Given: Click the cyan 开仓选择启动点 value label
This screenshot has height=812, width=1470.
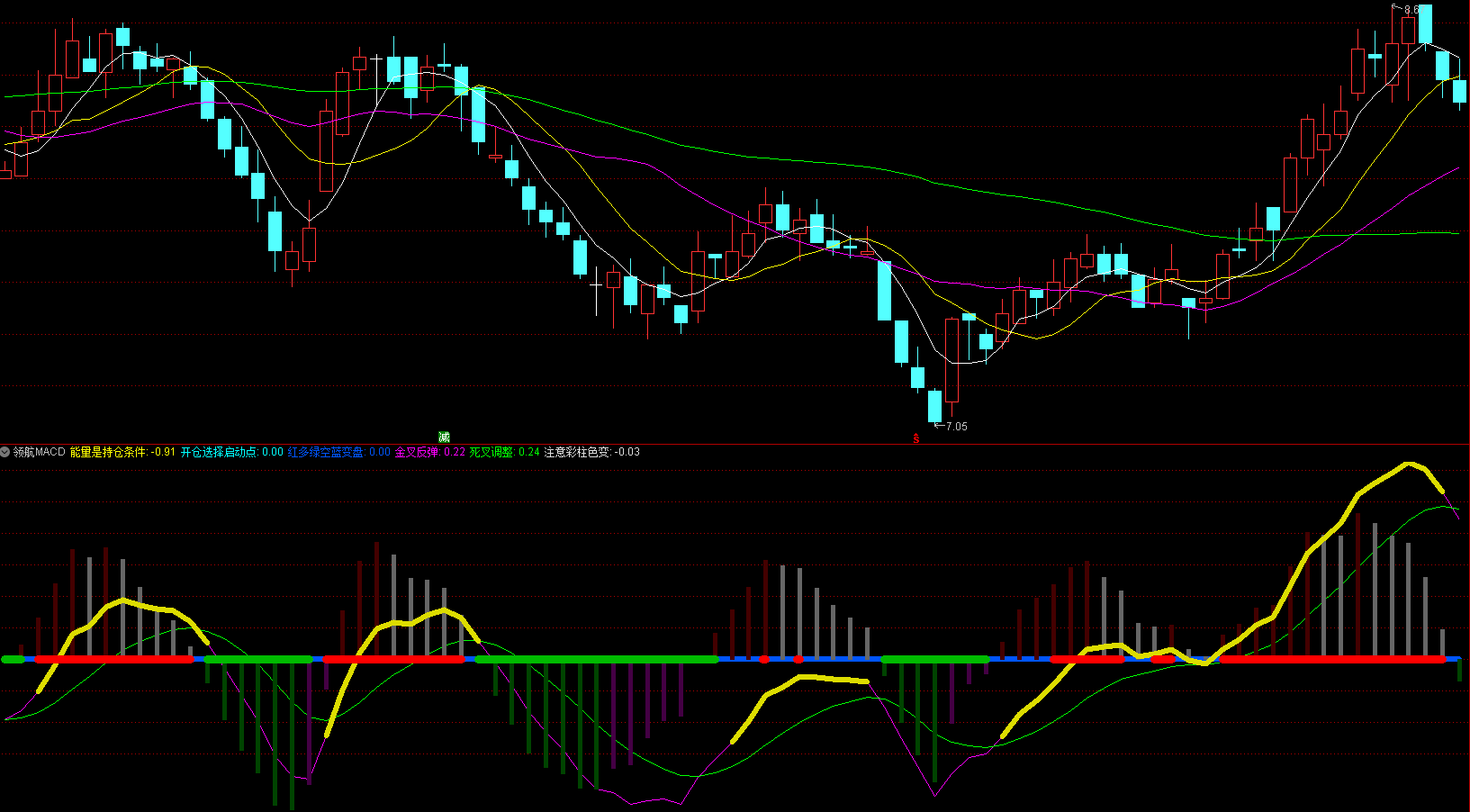Looking at the screenshot, I should pyautogui.click(x=232, y=452).
